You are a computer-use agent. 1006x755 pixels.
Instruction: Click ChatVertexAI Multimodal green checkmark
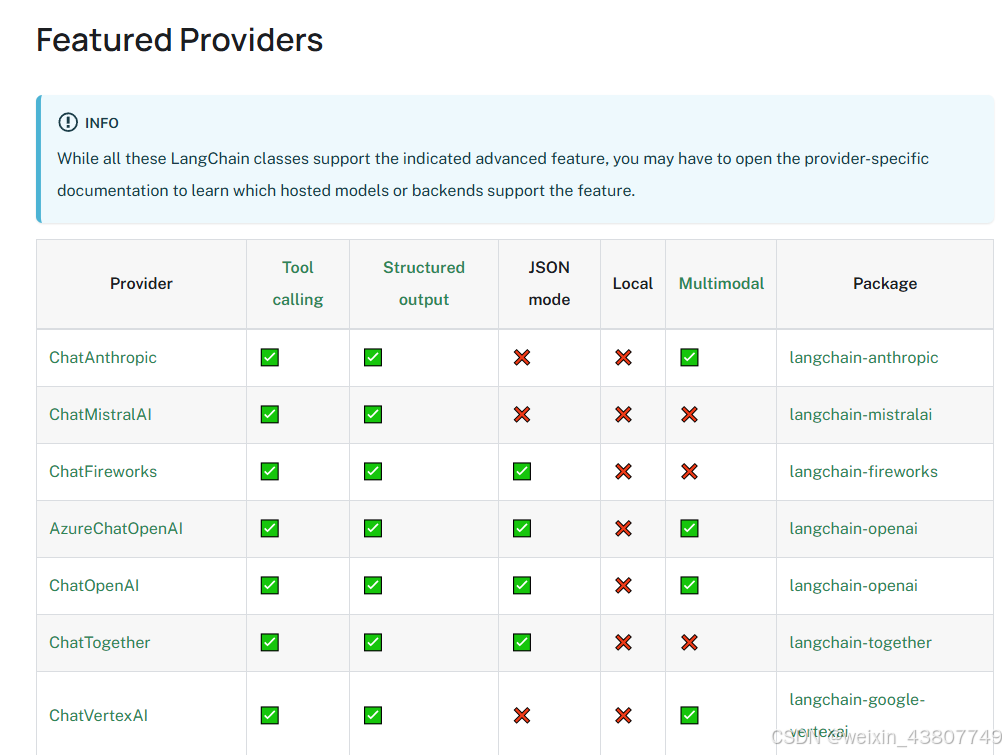(690, 715)
